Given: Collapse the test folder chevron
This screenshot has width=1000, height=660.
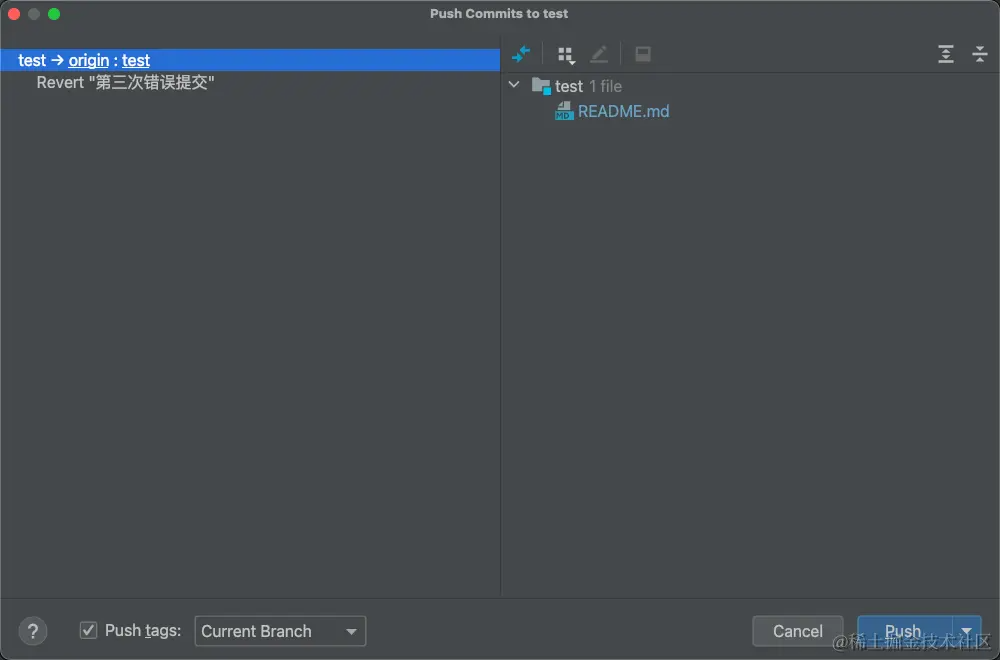Looking at the screenshot, I should coord(514,85).
